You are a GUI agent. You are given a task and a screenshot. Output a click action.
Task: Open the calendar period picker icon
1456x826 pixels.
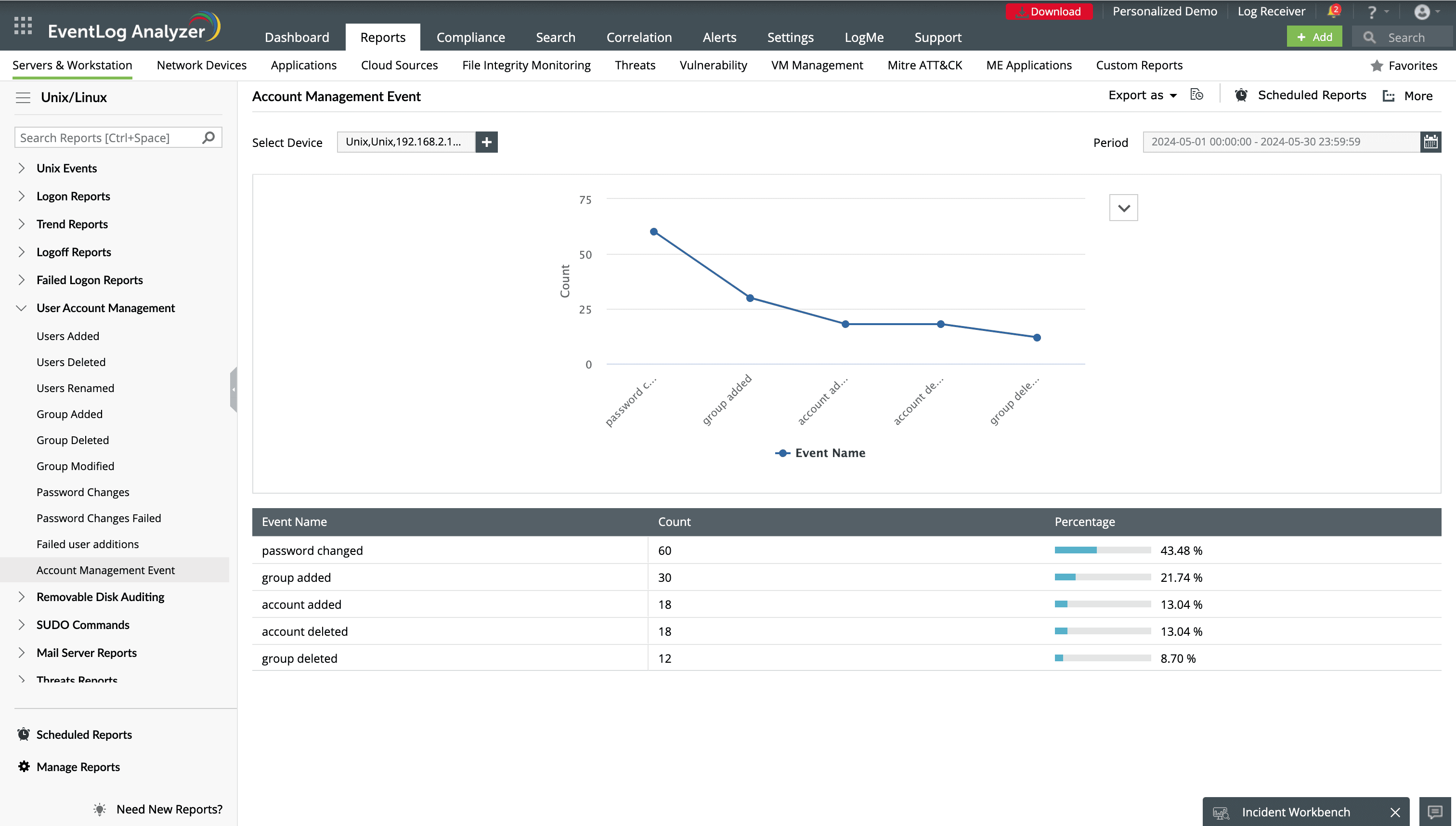point(1430,142)
